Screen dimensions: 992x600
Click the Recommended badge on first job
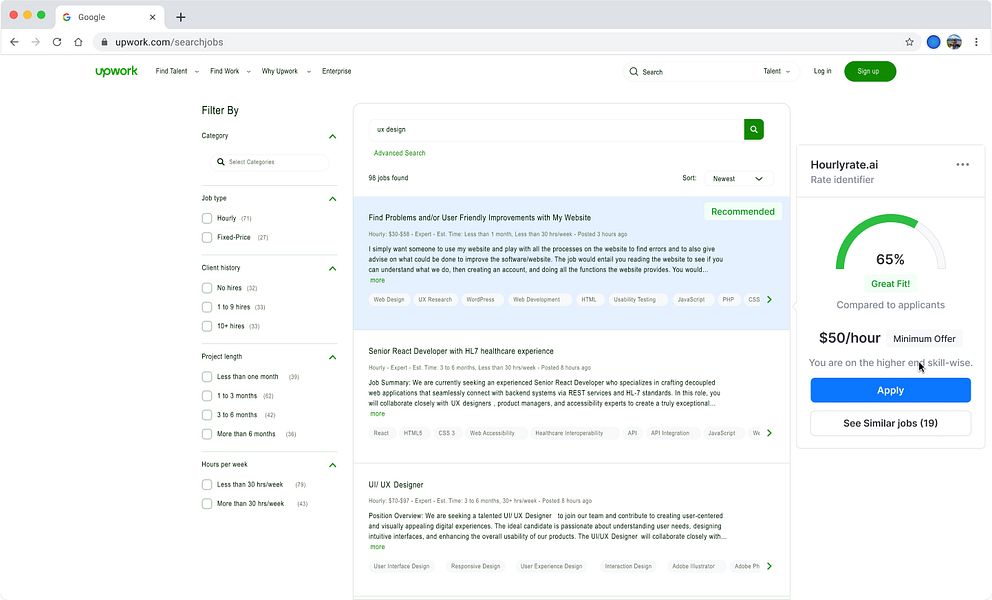(x=743, y=211)
